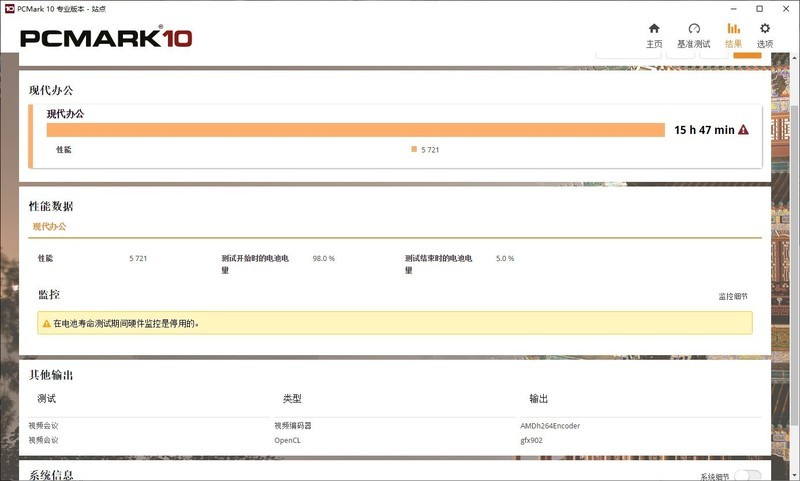Click the orange button below the 结果 nav

[x=747, y=55]
